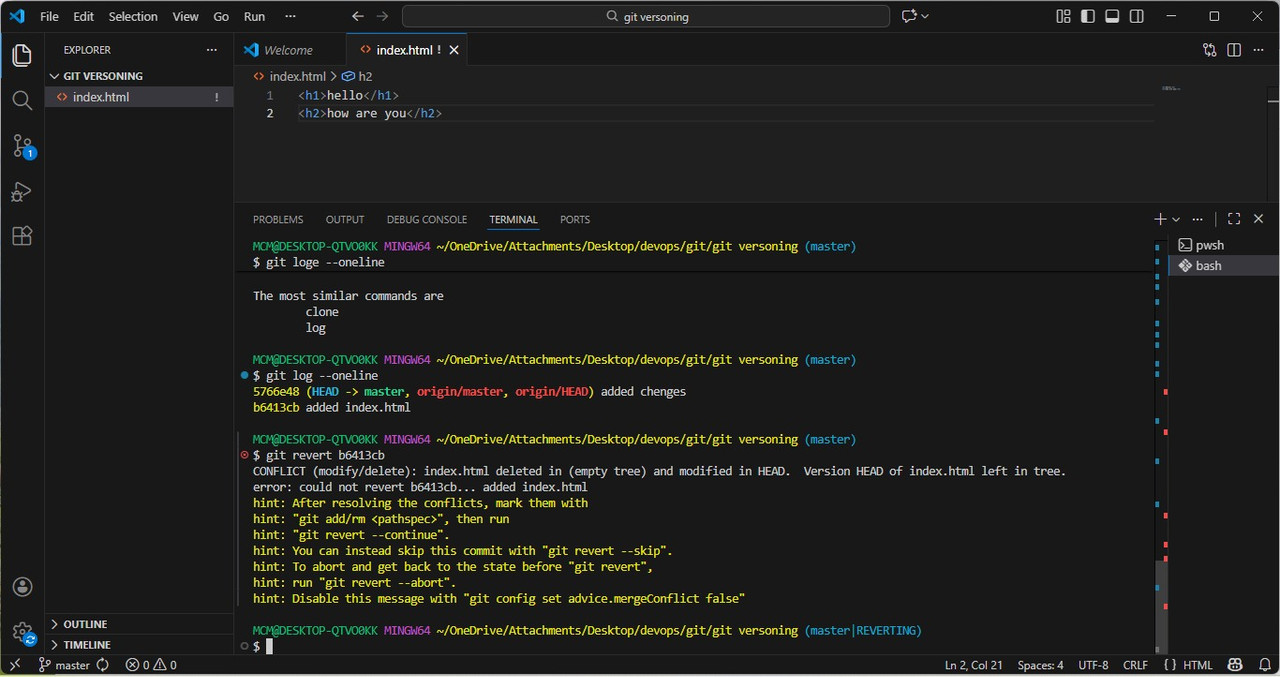Image resolution: width=1280 pixels, height=677 pixels.
Task: Toggle bottom Panel visibility
Action: click(x=1112, y=16)
